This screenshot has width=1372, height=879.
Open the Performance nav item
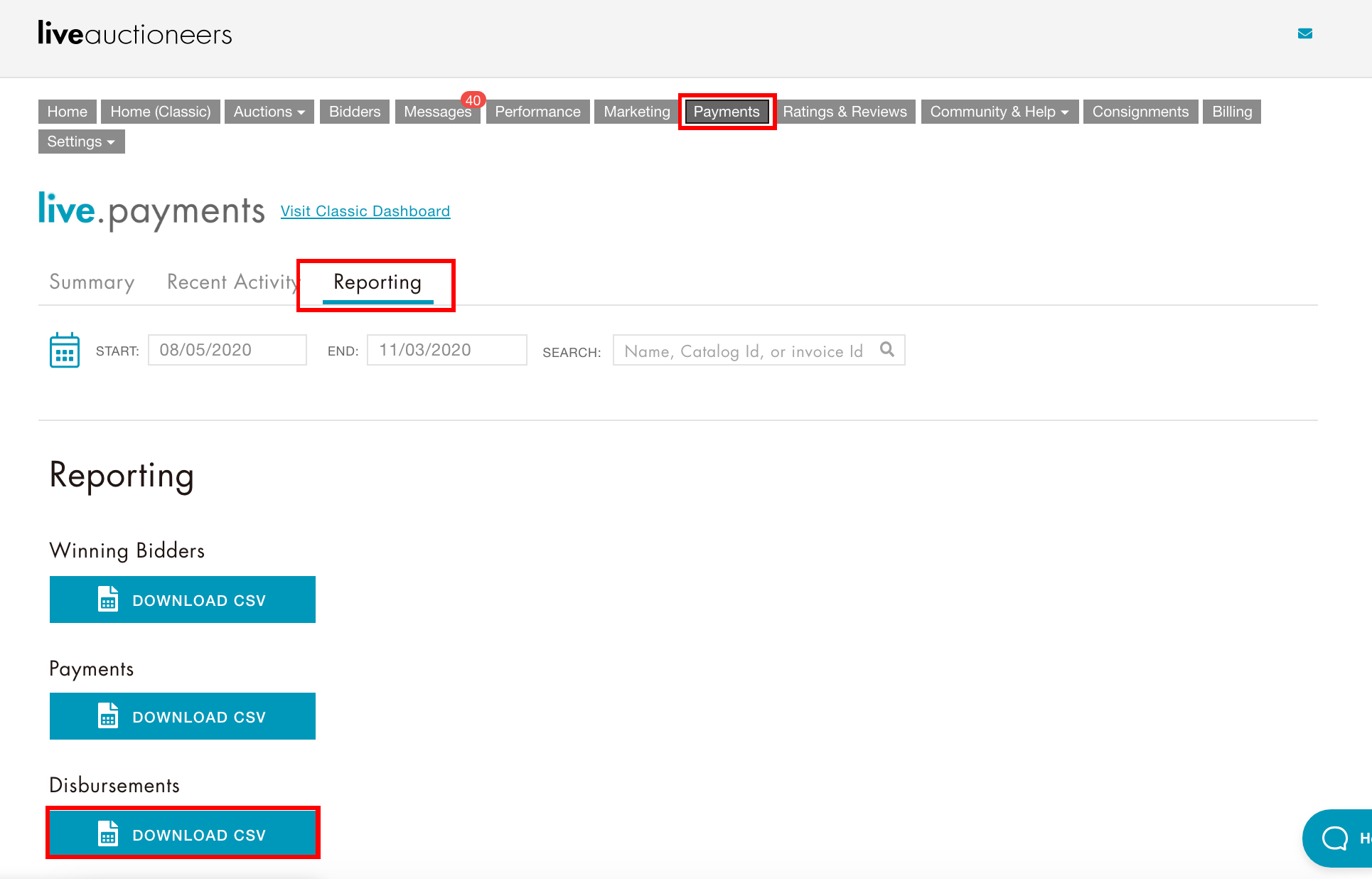[x=537, y=112]
